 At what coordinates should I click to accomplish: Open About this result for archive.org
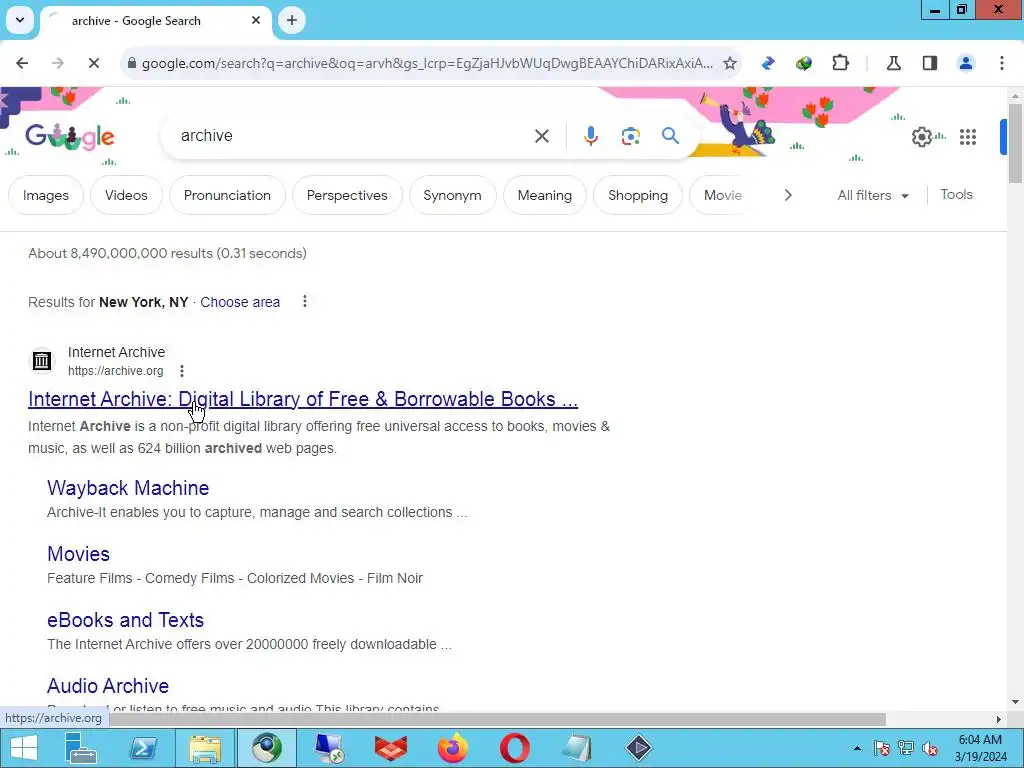(182, 371)
